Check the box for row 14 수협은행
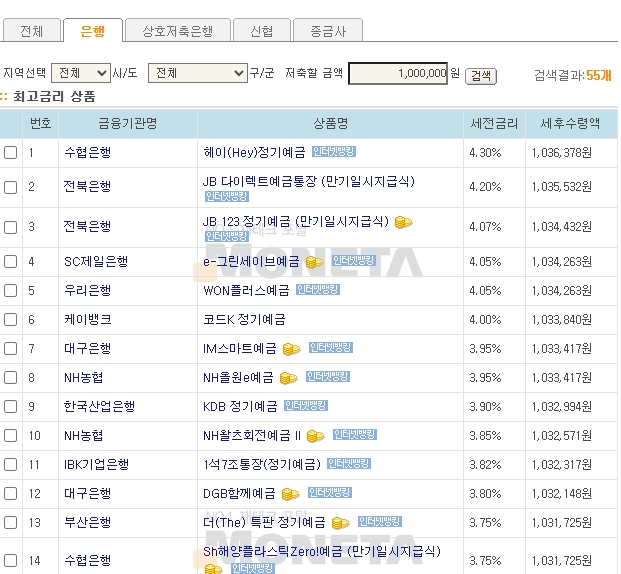The image size is (621, 574). 11,561
